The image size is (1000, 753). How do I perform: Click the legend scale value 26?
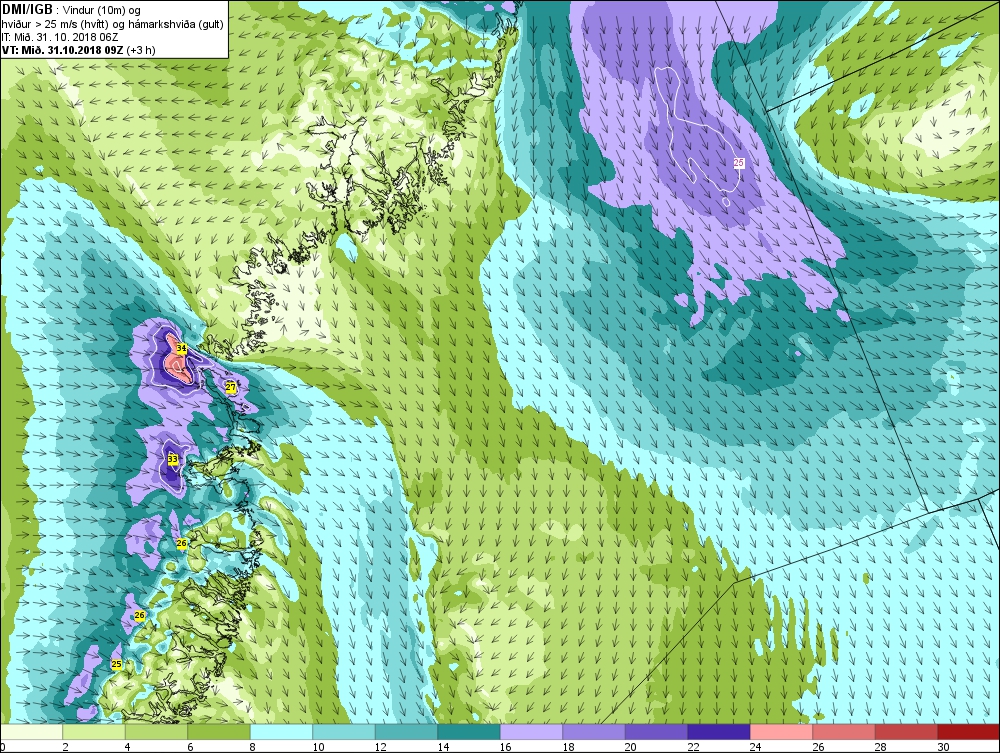[818, 747]
